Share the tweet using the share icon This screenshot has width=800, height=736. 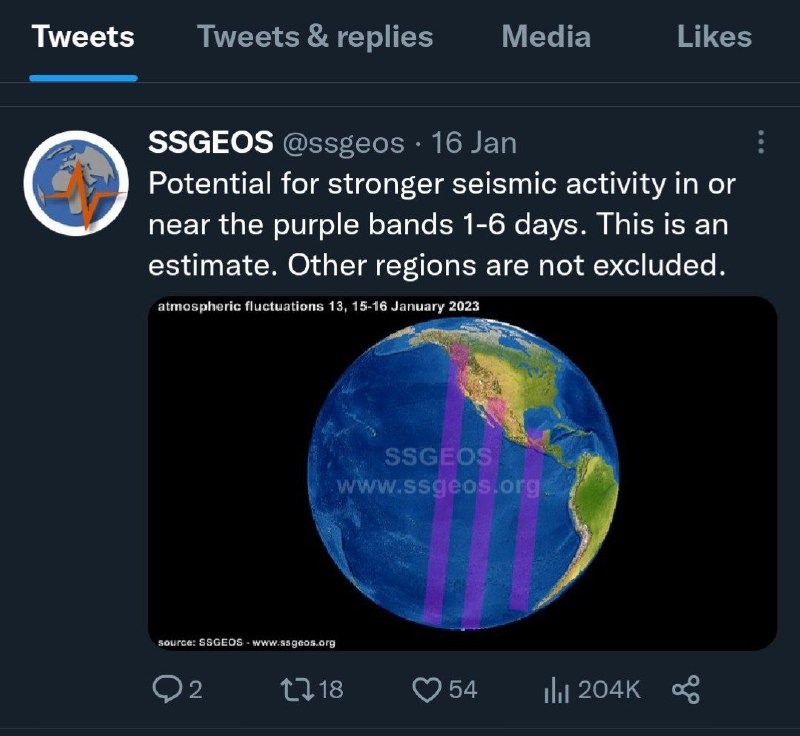(x=686, y=690)
